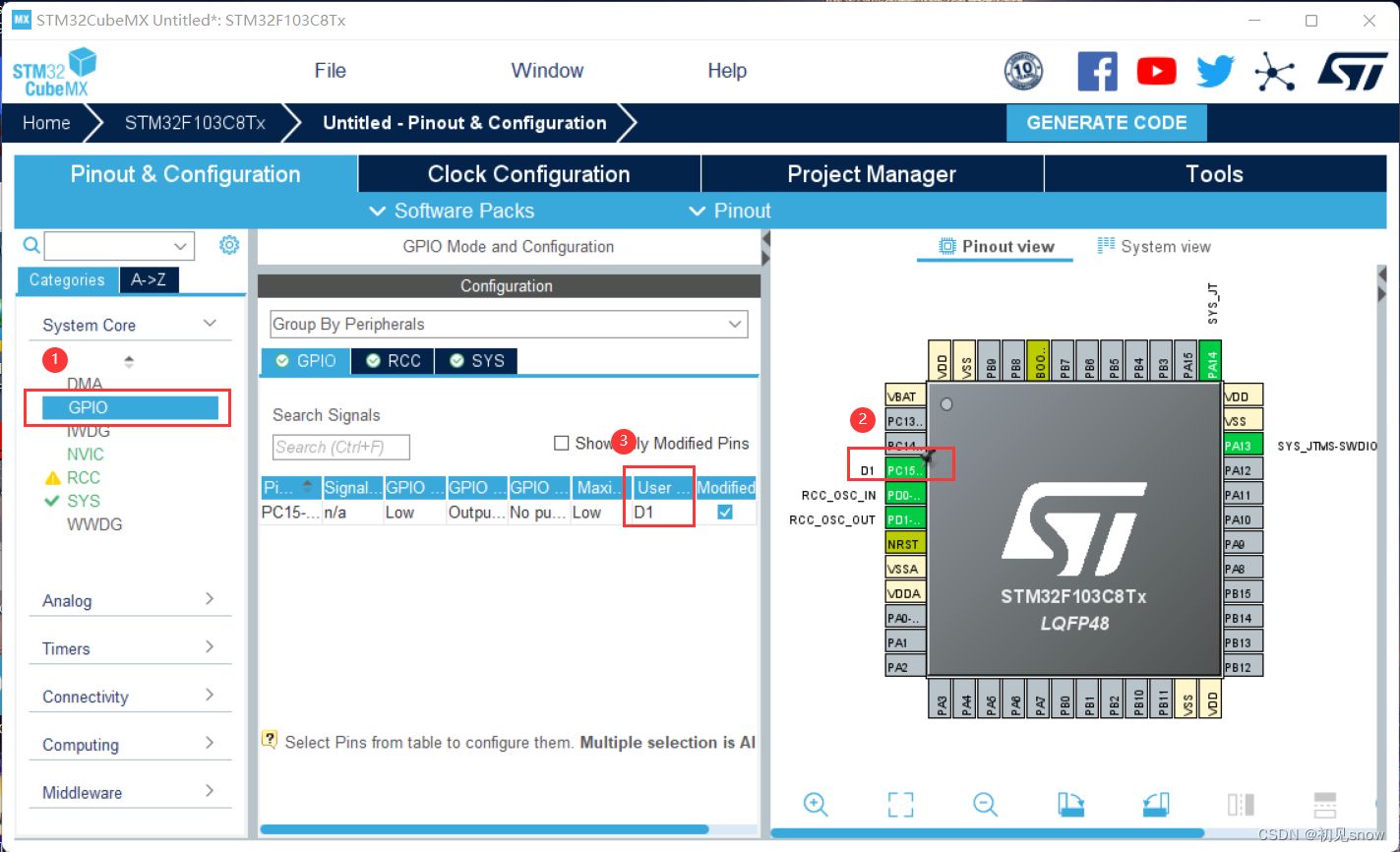Viewport: 1400px width, 852px height.
Task: Select the NRST pin on the chip
Action: tap(905, 544)
